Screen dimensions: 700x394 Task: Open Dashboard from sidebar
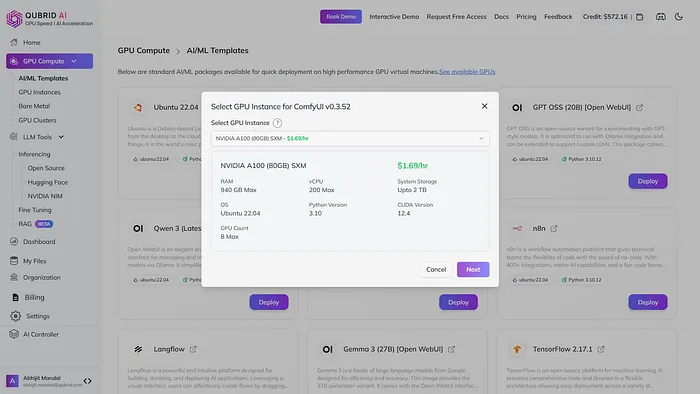pyautogui.click(x=39, y=241)
